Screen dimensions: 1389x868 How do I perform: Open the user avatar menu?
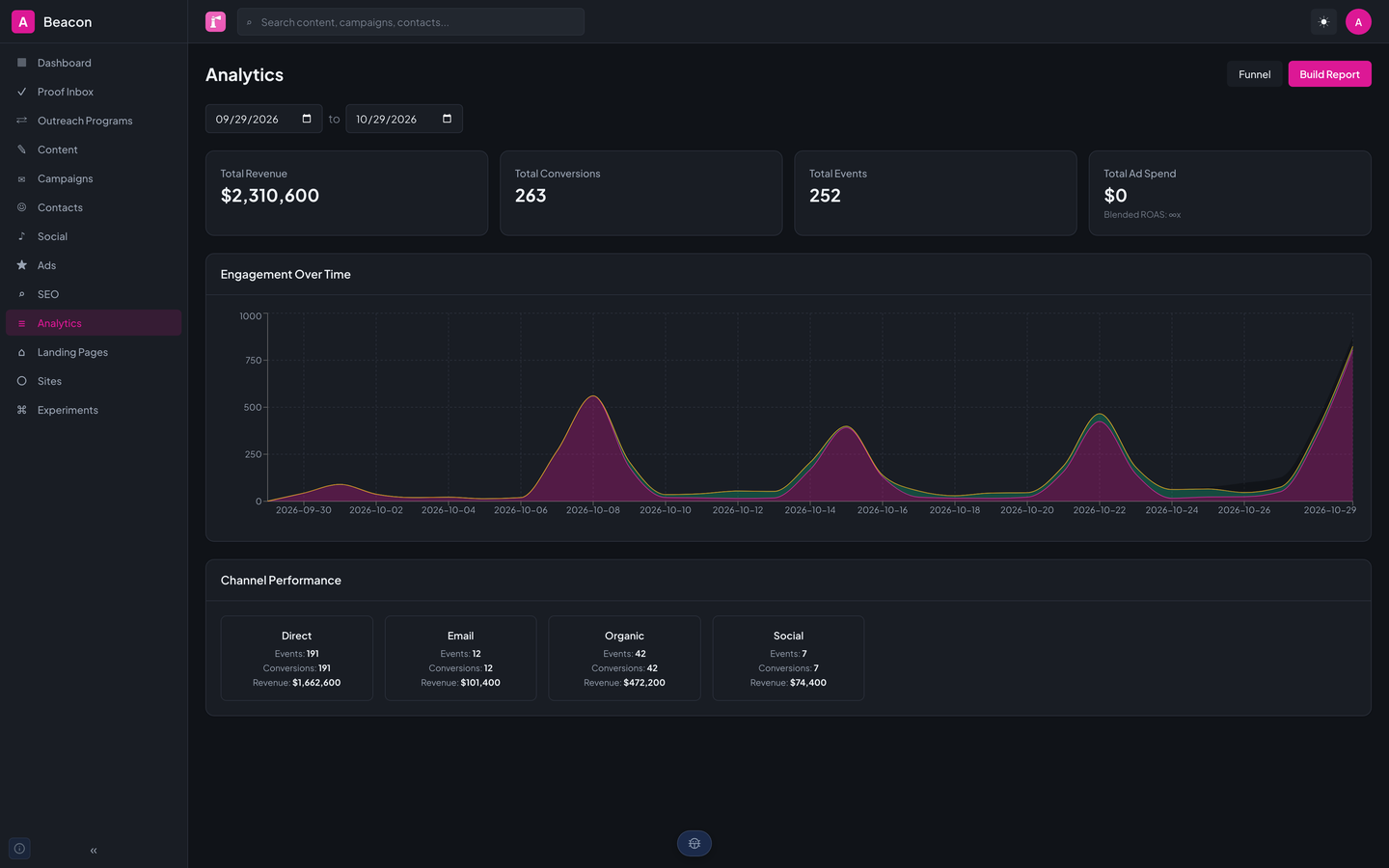pyautogui.click(x=1358, y=21)
